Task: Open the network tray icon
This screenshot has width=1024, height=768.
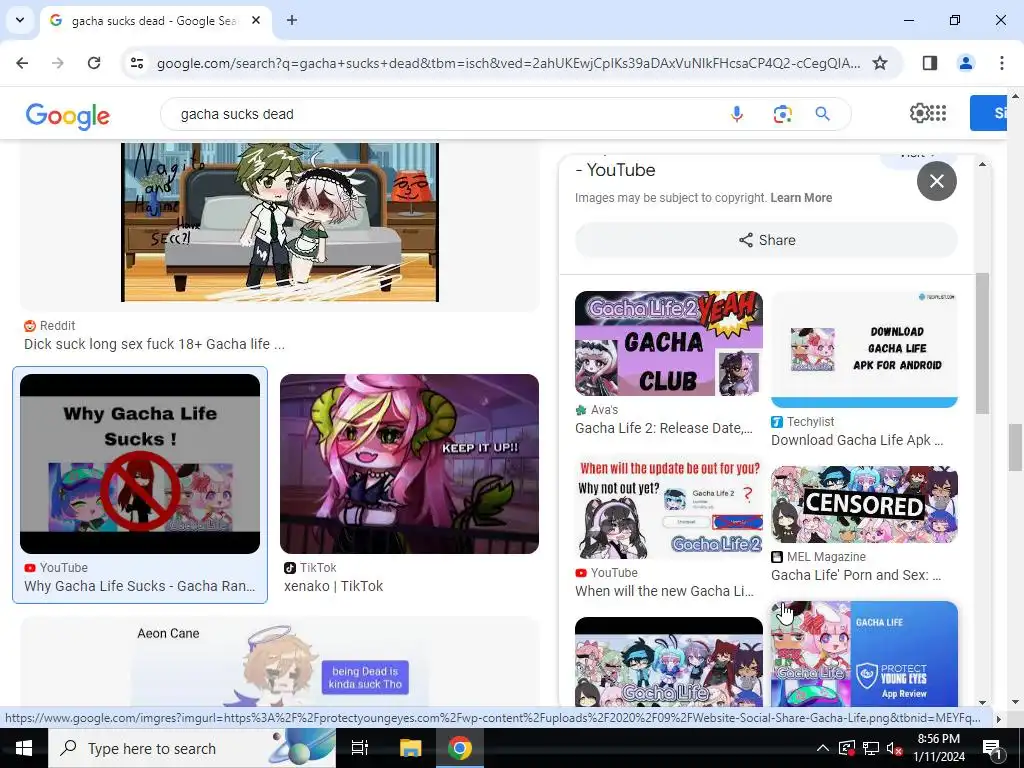Action: click(x=871, y=748)
